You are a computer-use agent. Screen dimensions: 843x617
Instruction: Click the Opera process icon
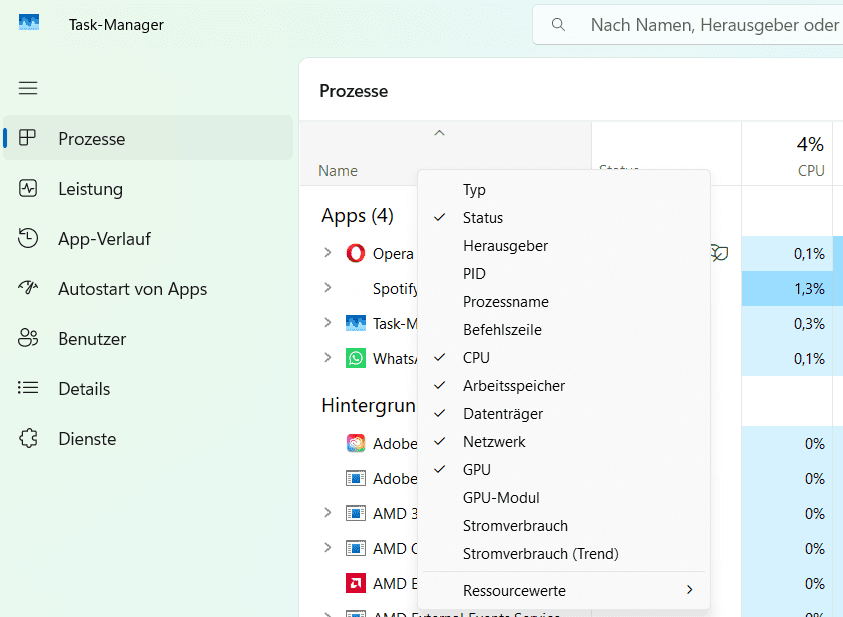[x=355, y=253]
